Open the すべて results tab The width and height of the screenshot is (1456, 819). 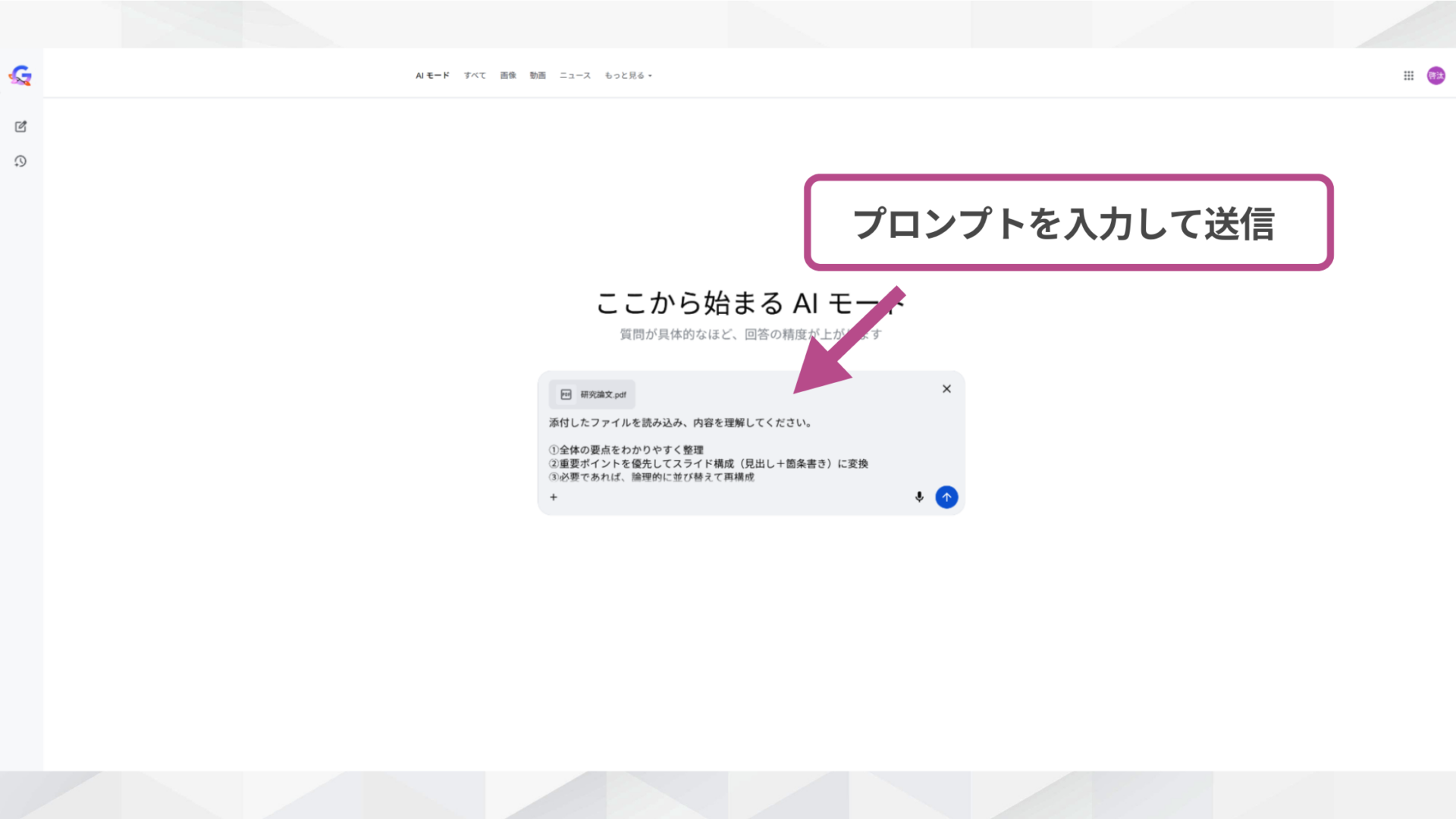click(474, 75)
